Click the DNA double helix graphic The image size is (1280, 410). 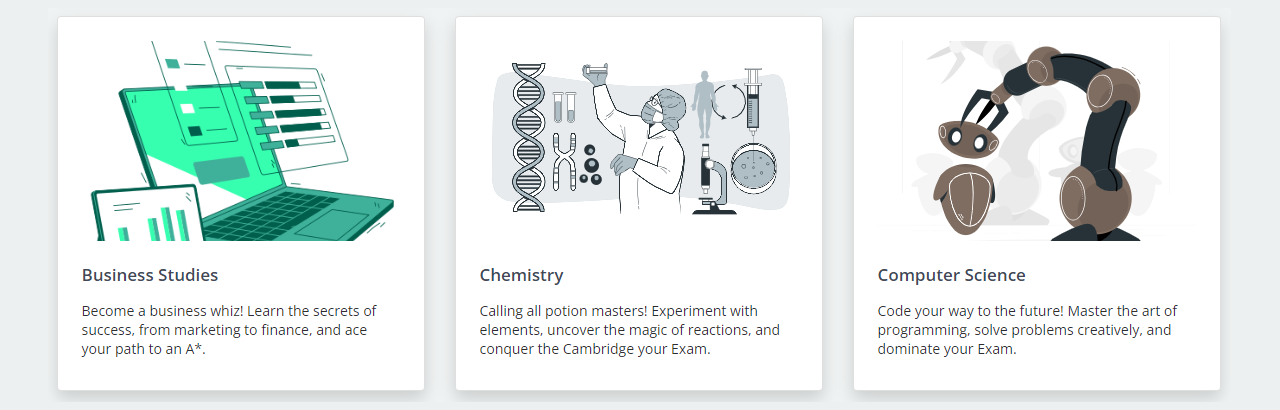click(527, 138)
